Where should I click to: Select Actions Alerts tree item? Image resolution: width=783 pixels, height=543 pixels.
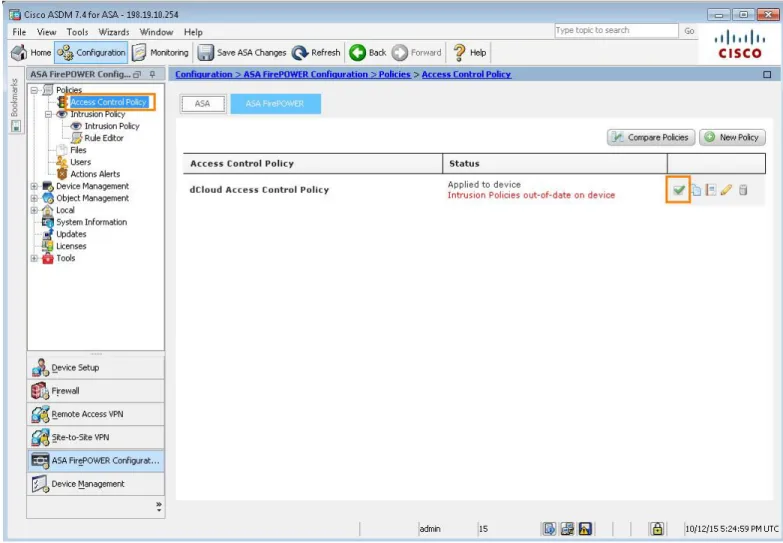click(x=95, y=174)
